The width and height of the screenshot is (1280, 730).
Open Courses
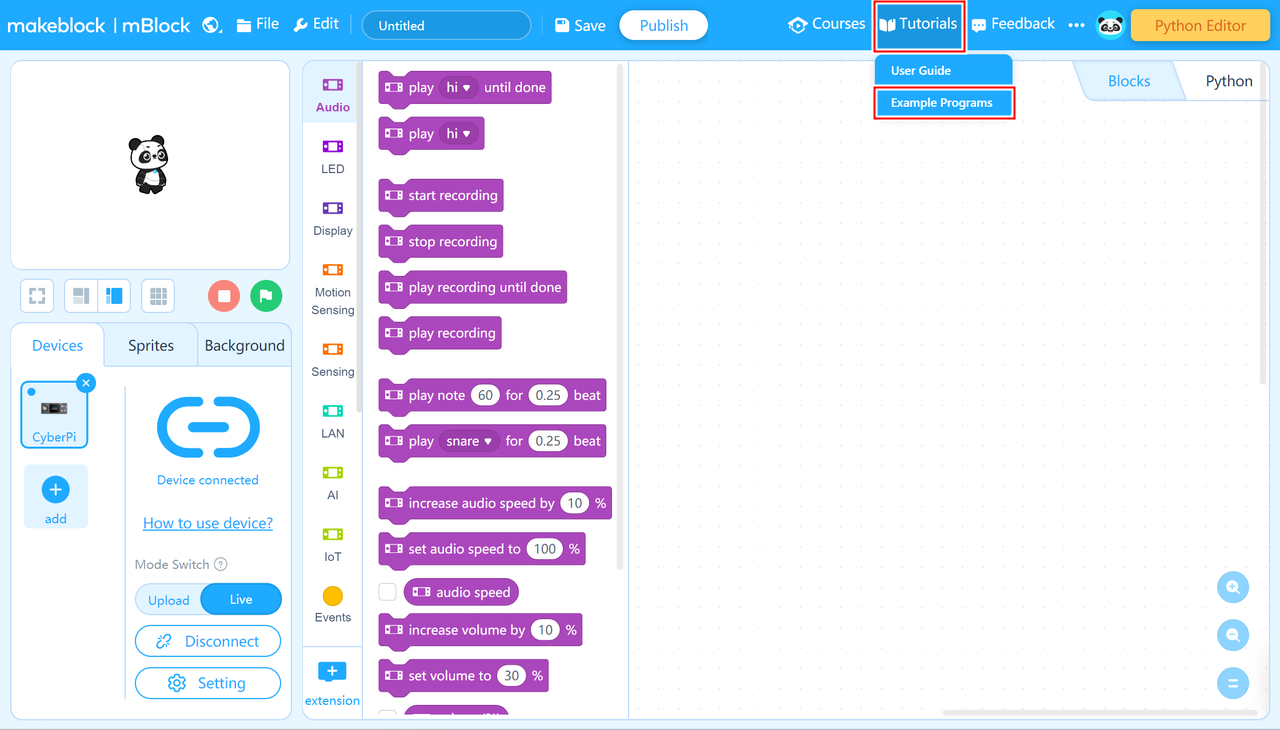(x=827, y=24)
